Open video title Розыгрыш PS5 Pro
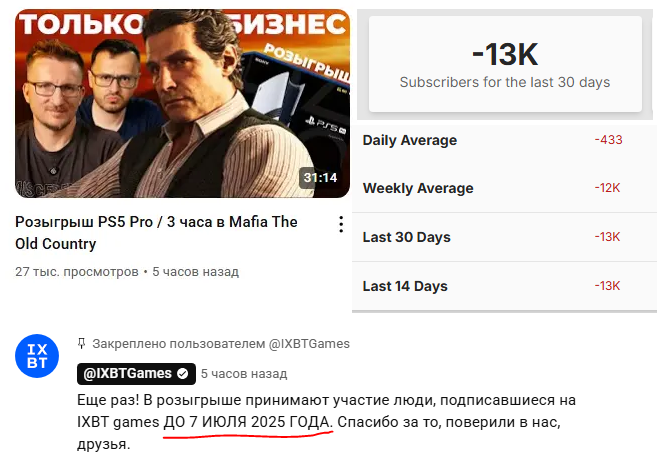The height and width of the screenshot is (472, 657). pos(156,233)
